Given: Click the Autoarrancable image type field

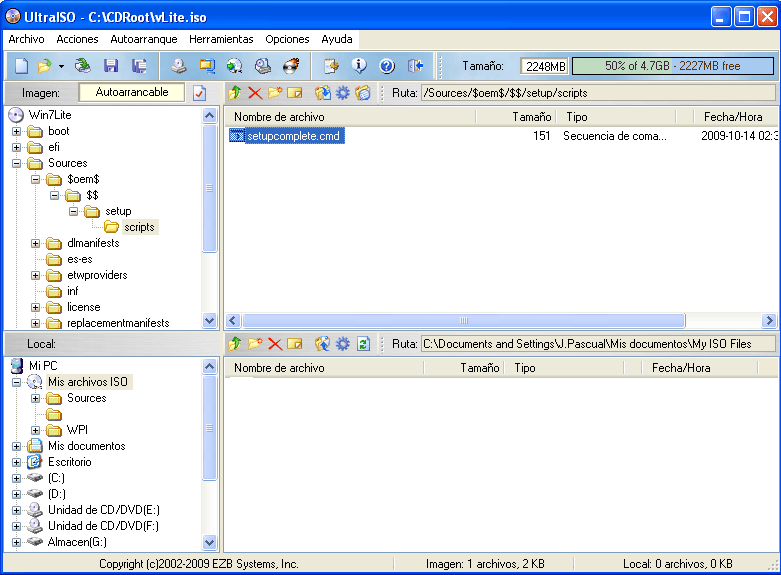Looking at the screenshot, I should pos(132,93).
